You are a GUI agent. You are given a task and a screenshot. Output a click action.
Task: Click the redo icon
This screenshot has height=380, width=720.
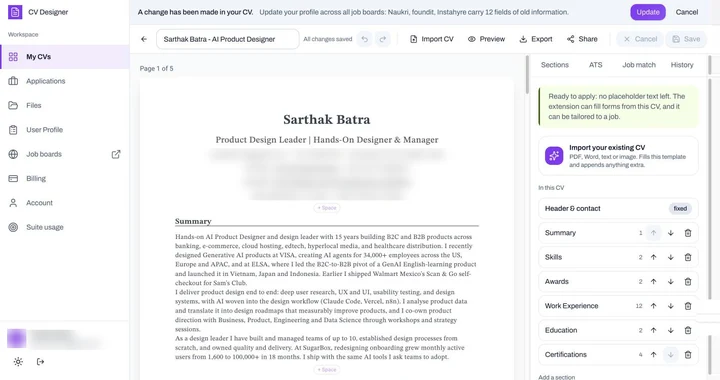pyautogui.click(x=382, y=39)
